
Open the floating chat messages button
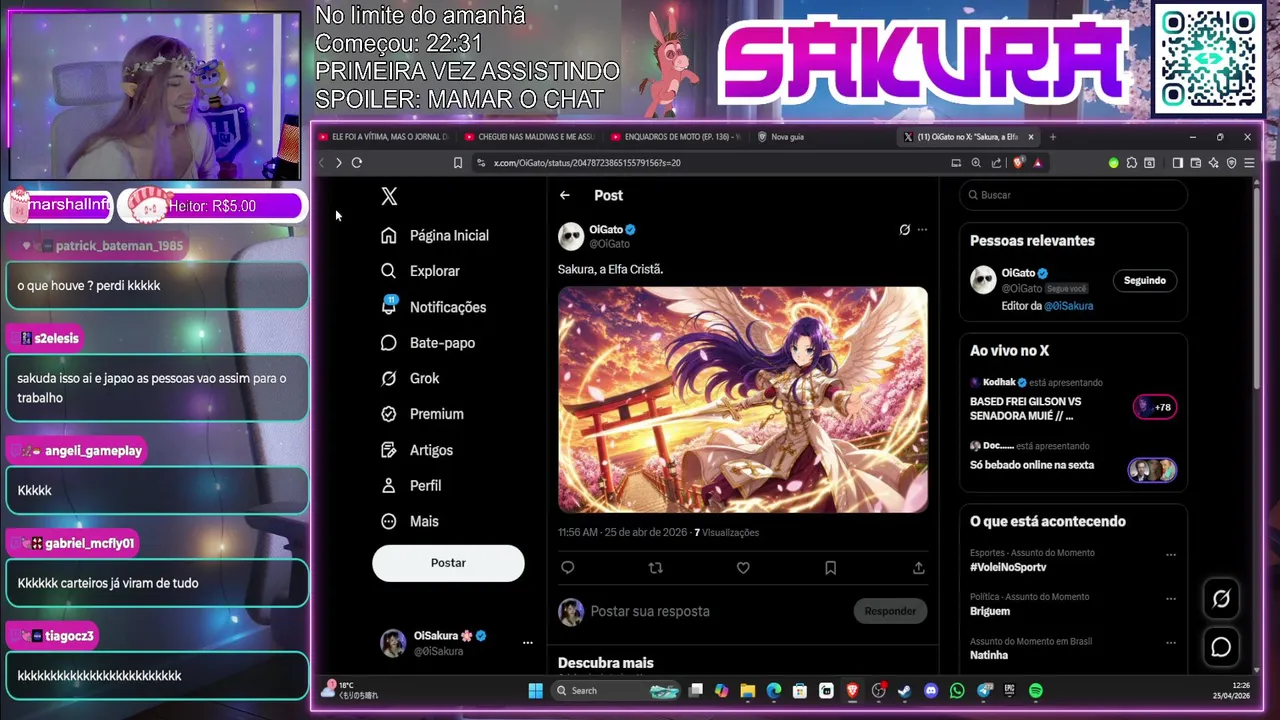coord(1221,647)
